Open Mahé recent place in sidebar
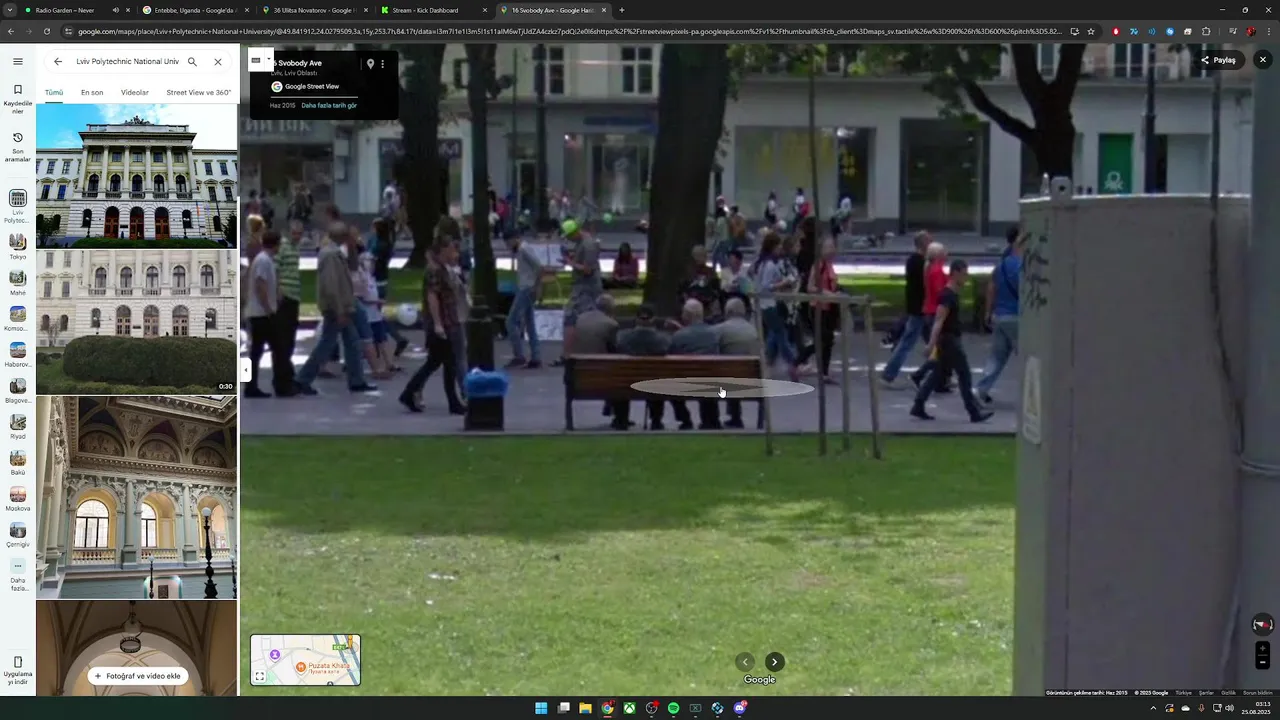This screenshot has height=720, width=1280. click(x=17, y=283)
